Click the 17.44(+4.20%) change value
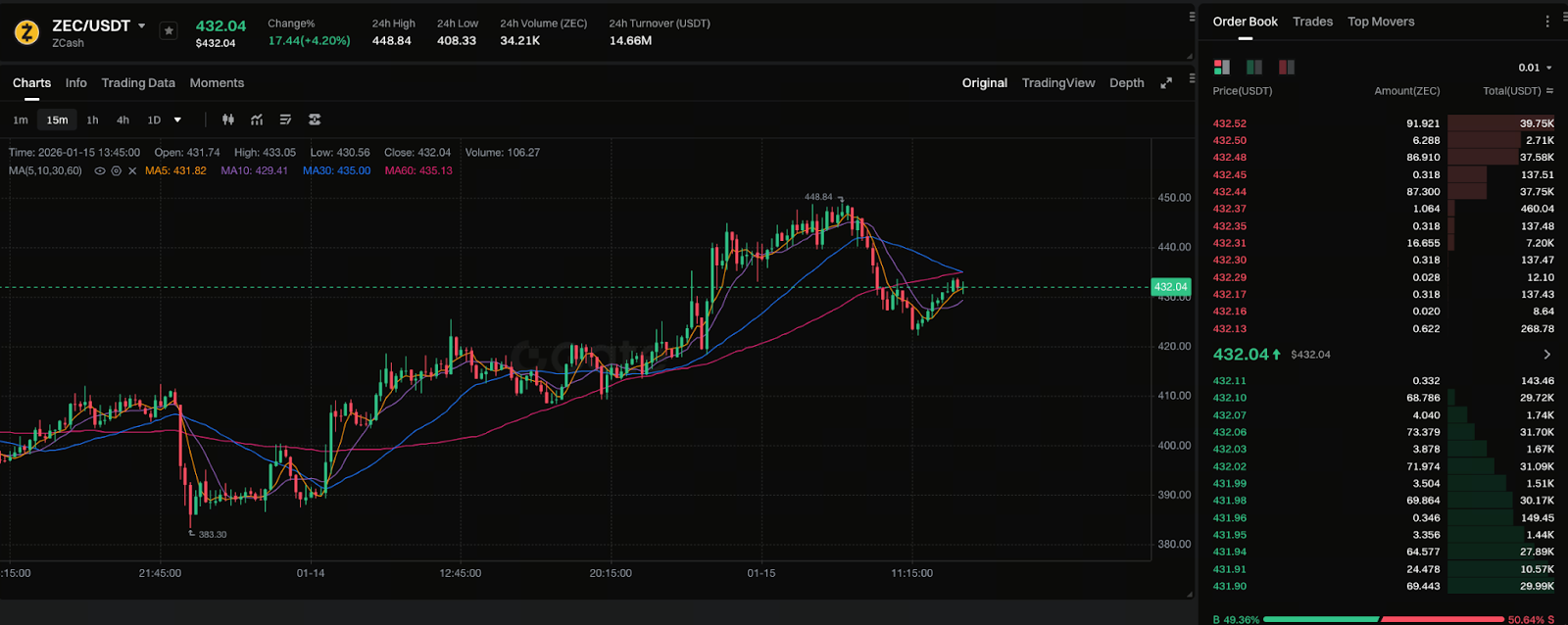This screenshot has height=625, width=1568. pyautogui.click(x=309, y=41)
